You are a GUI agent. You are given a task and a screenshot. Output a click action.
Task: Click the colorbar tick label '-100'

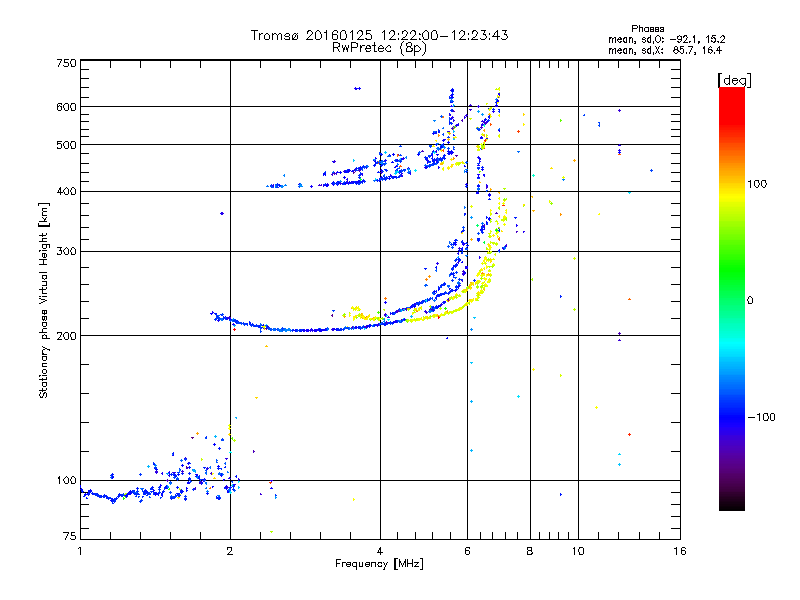click(761, 417)
